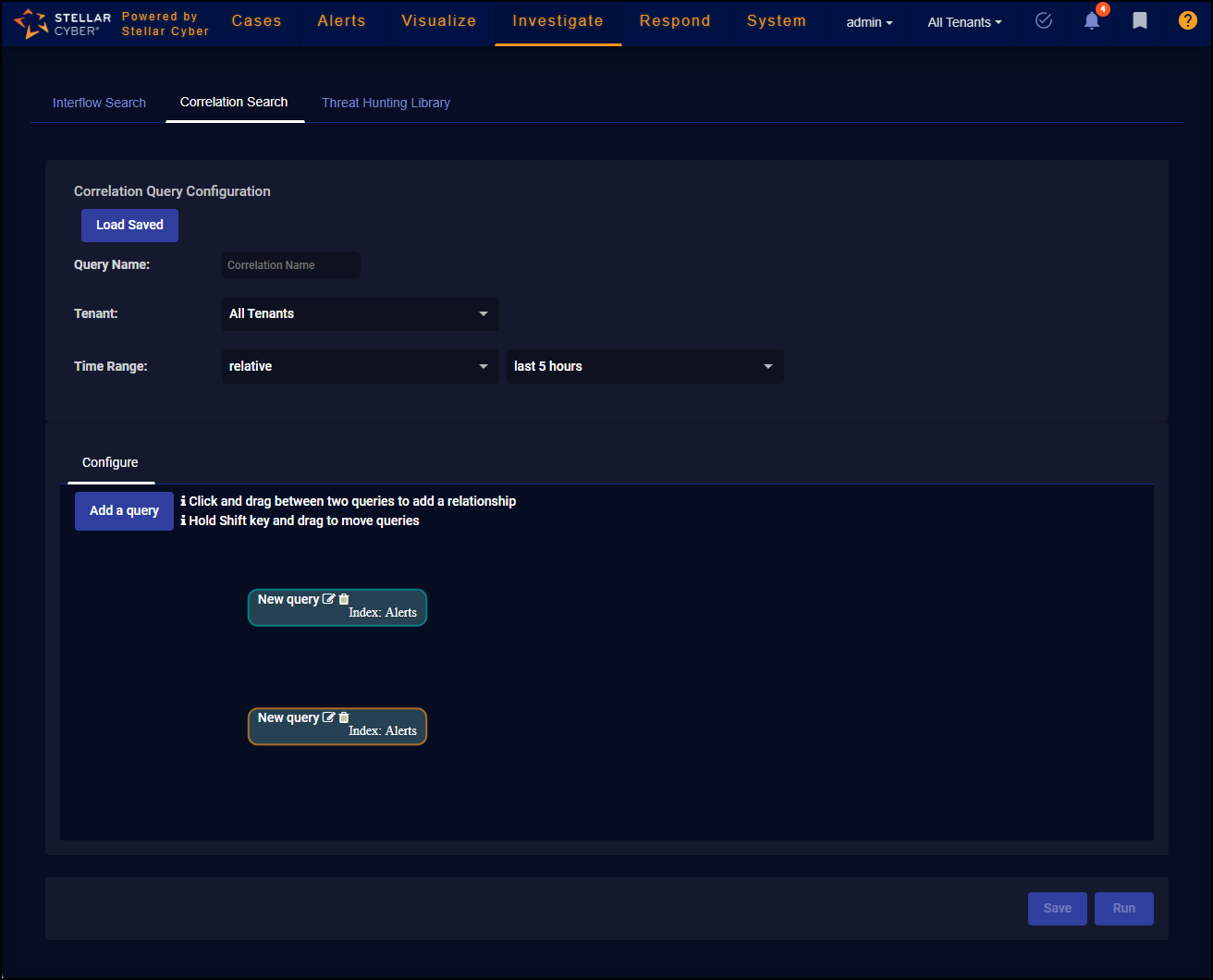Open the notifications bell icon
The width and height of the screenshot is (1213, 980).
1092,21
